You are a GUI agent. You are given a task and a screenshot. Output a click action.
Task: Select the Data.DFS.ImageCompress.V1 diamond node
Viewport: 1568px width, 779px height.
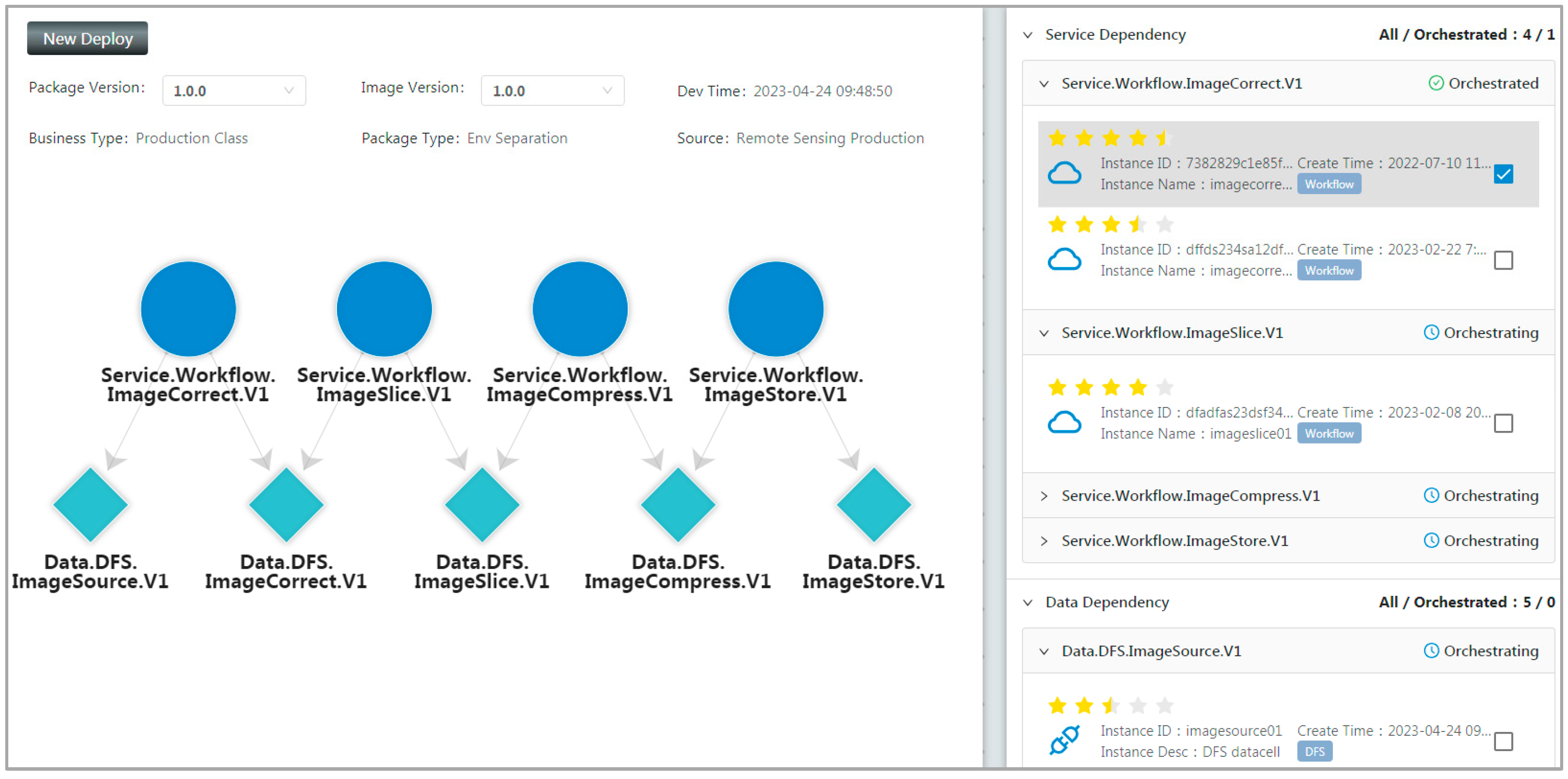point(677,505)
